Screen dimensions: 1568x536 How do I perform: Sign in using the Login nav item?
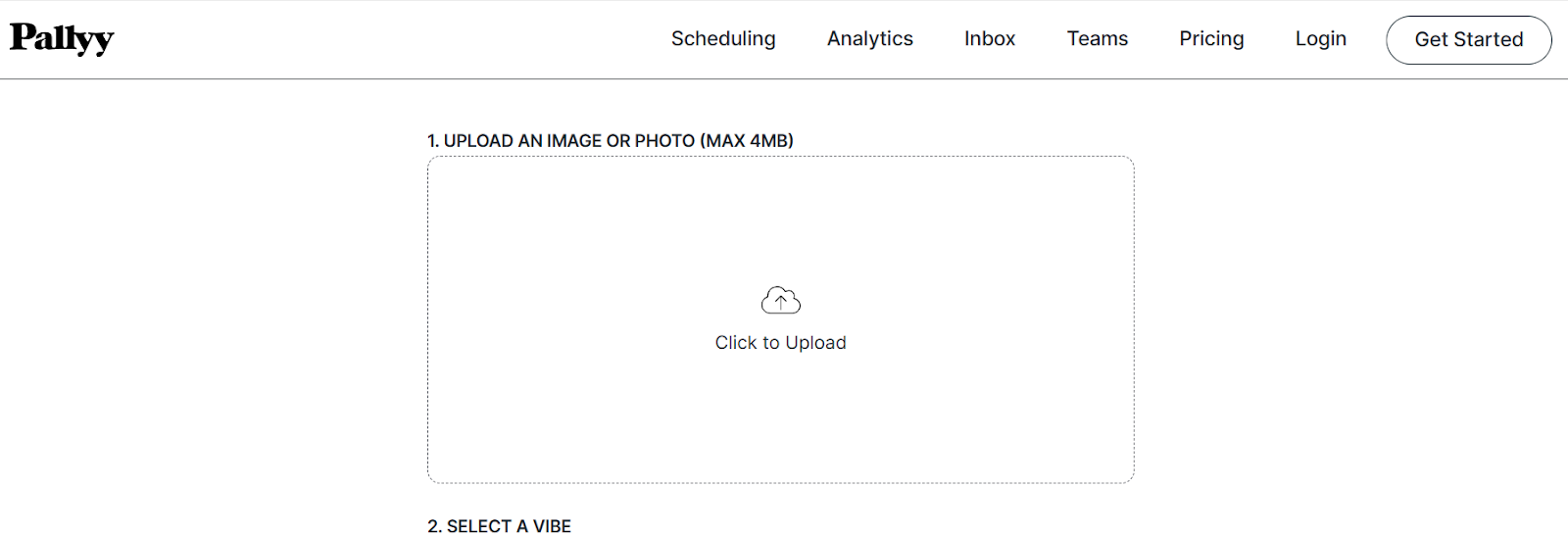pos(1321,38)
